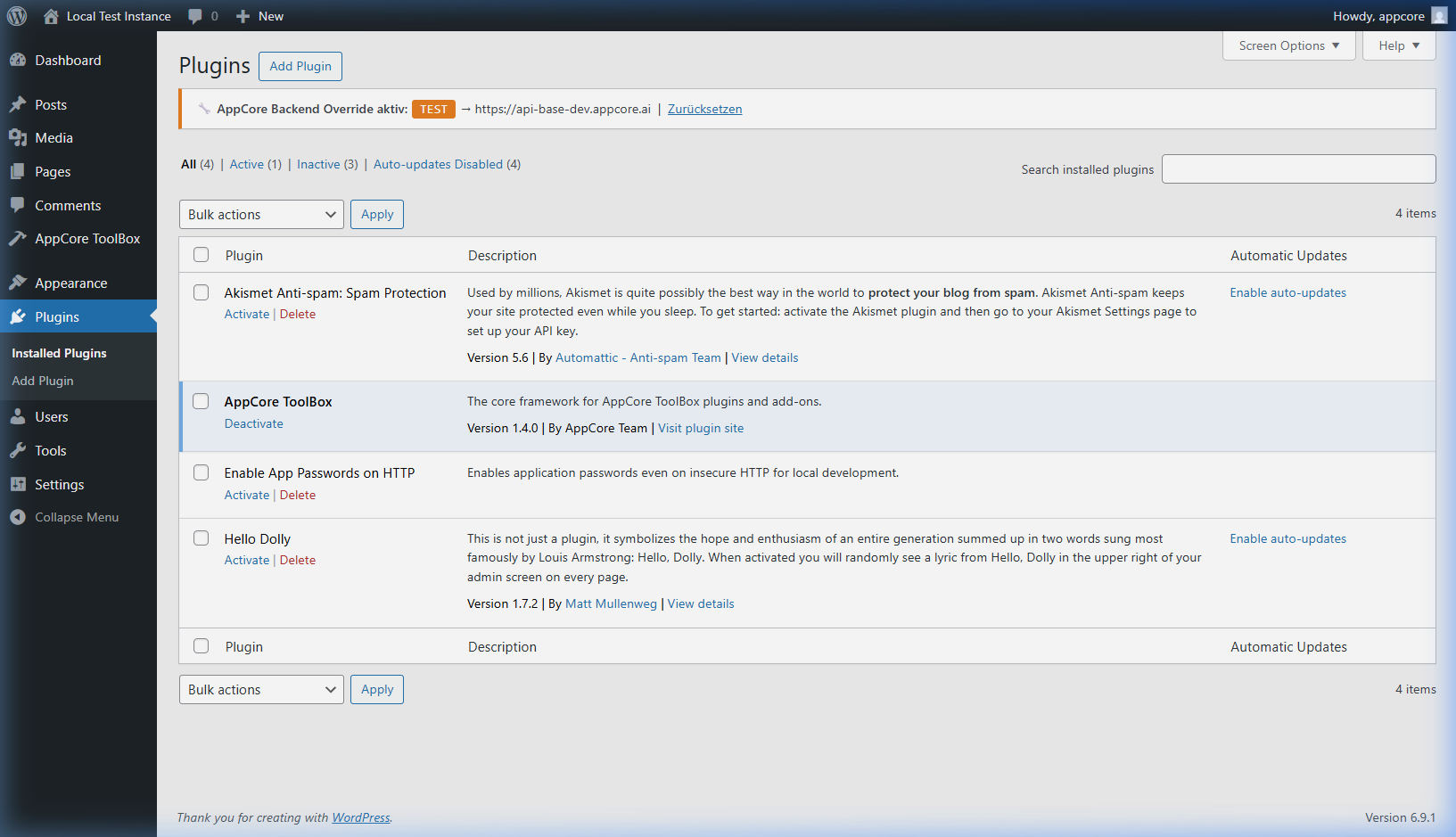Deactivate the AppCore ToolBox plugin
The image size is (1456, 837).
pyautogui.click(x=253, y=423)
